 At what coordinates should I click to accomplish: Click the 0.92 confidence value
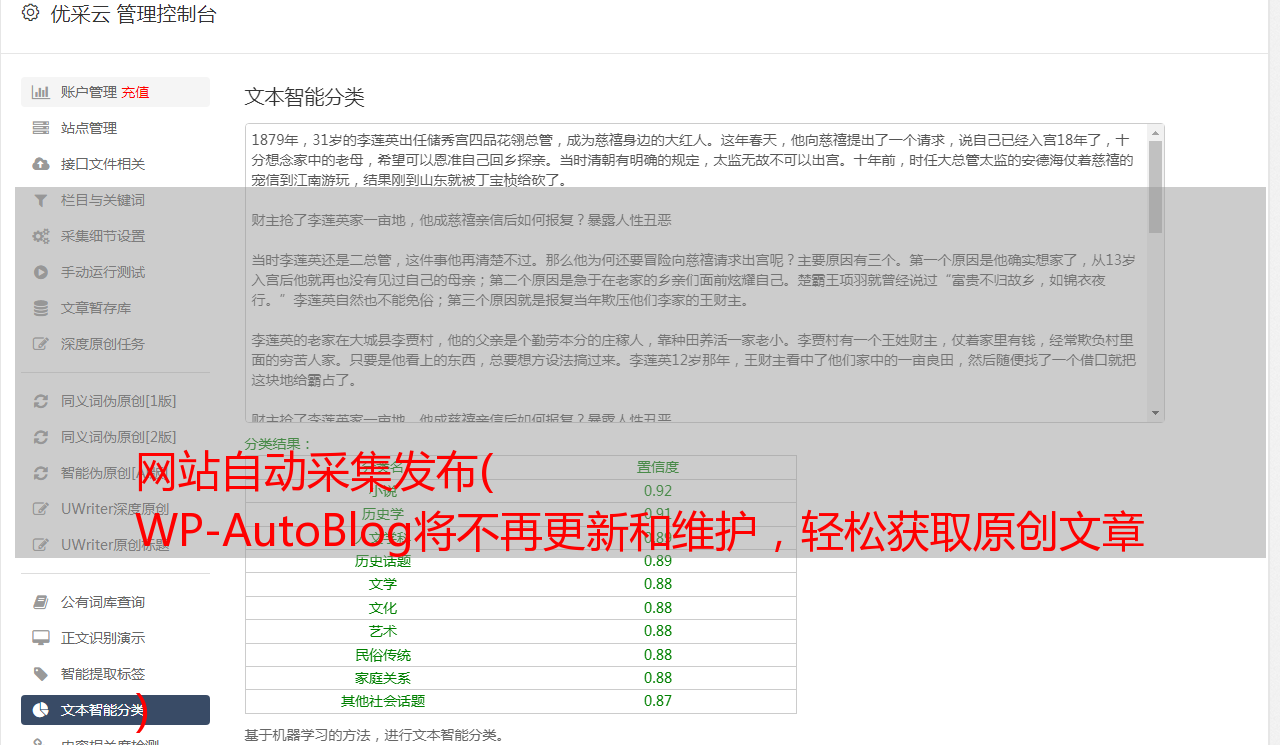pyautogui.click(x=658, y=491)
